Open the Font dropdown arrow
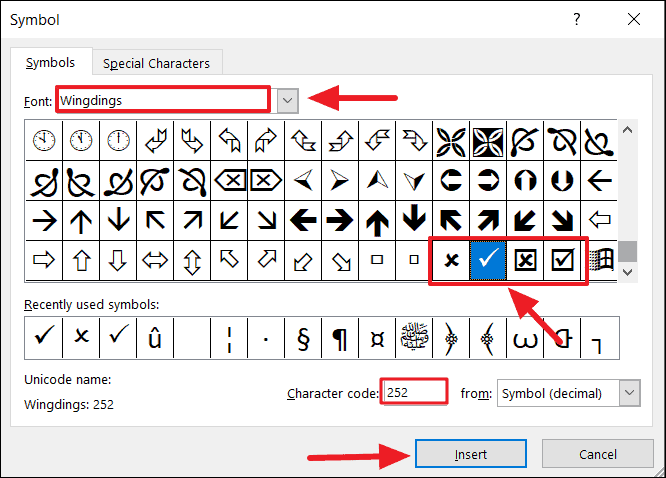The width and height of the screenshot is (666, 478). pyautogui.click(x=288, y=101)
